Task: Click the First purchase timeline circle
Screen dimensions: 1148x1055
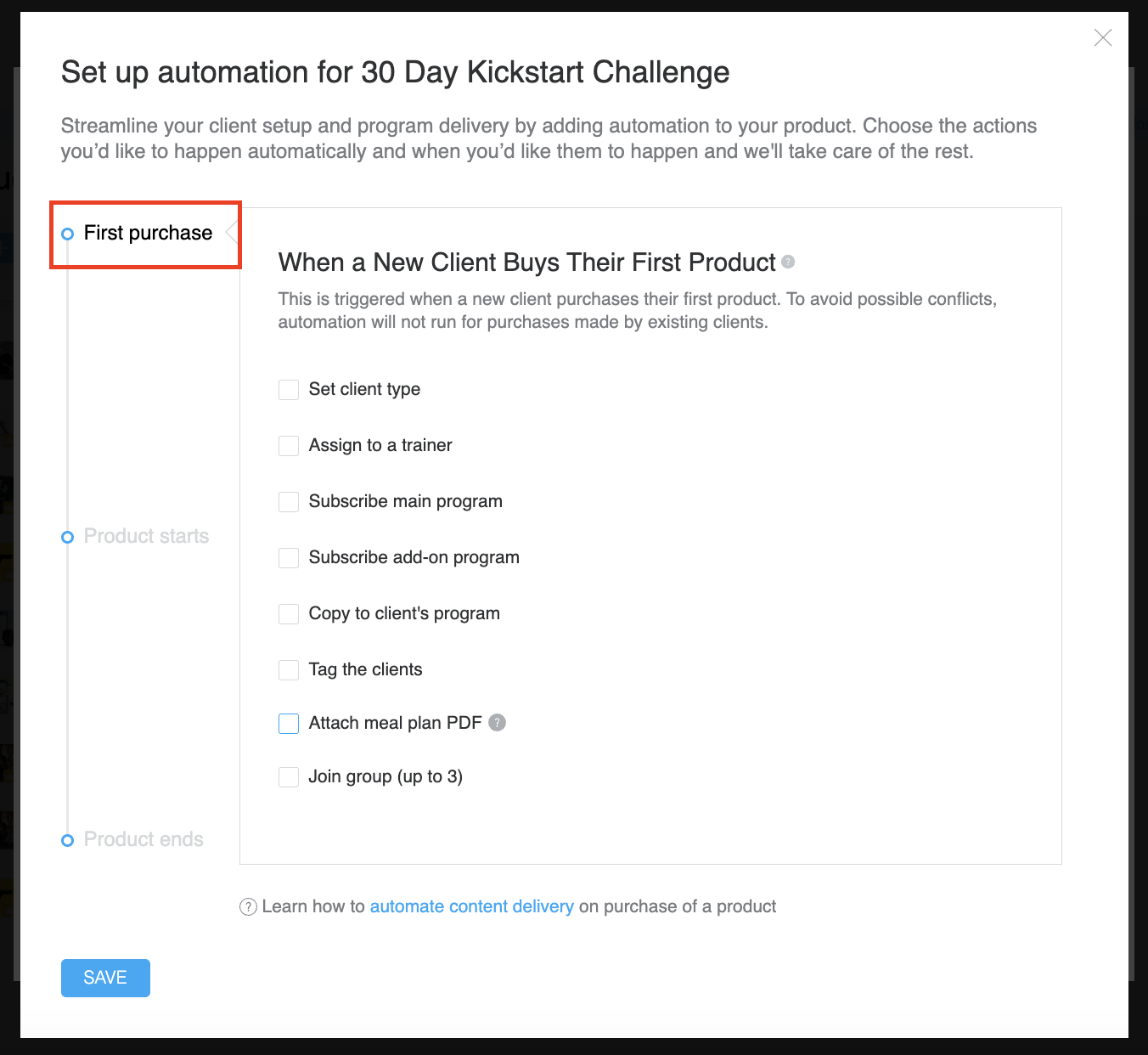Action: tap(68, 234)
